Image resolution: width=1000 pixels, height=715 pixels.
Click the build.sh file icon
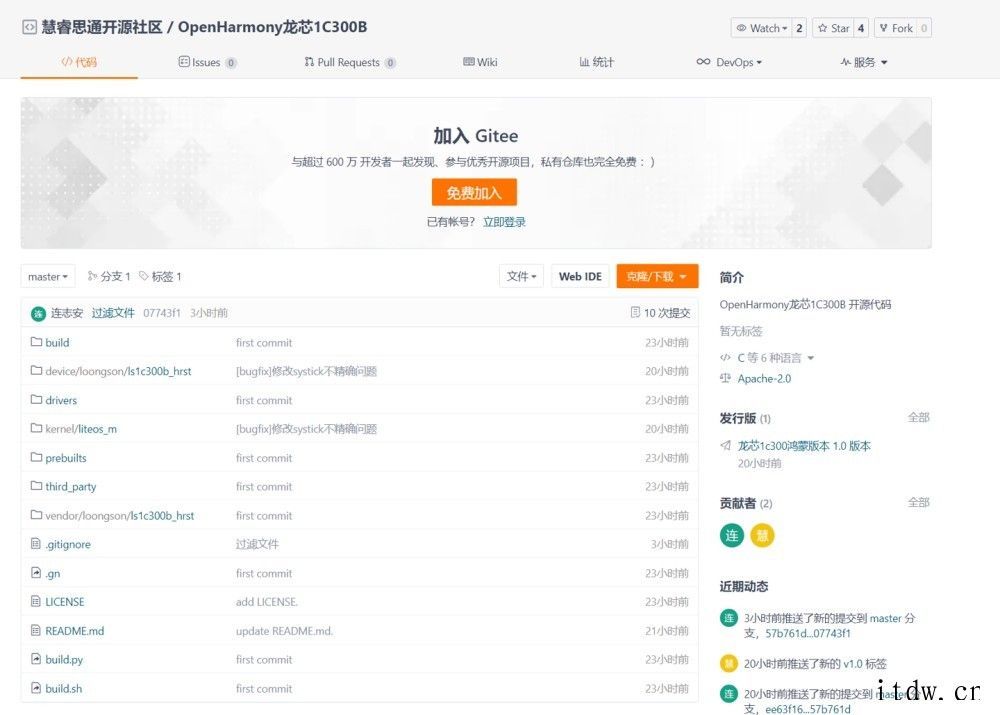(36, 688)
